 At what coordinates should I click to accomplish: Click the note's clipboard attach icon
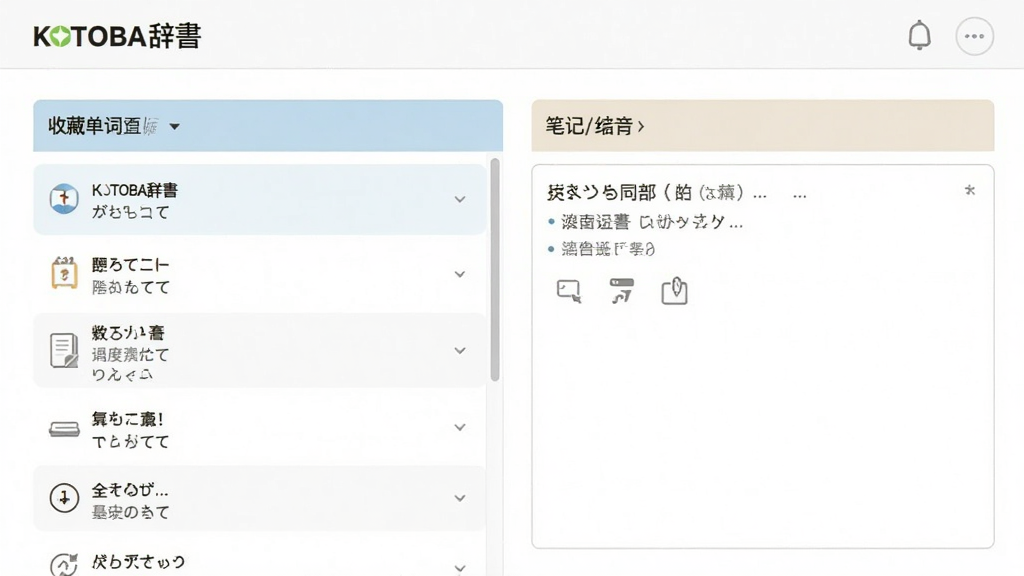tap(674, 291)
